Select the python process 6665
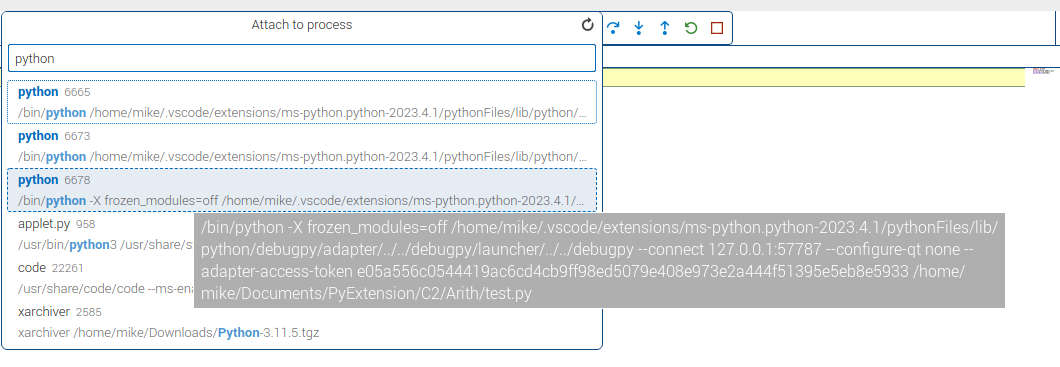This screenshot has height=367, width=1060. point(302,102)
